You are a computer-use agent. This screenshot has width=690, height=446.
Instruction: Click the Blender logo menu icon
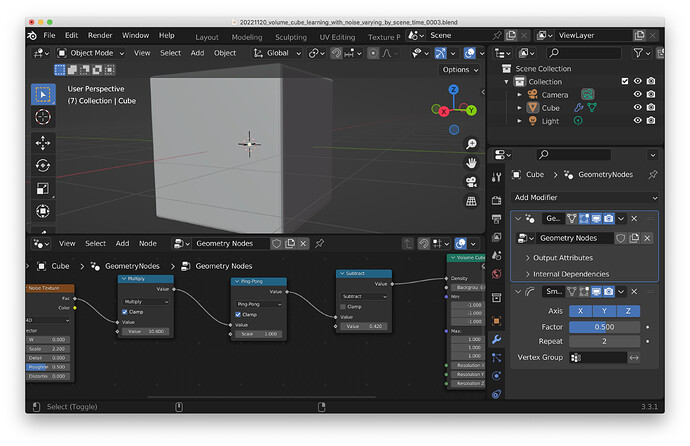(32, 36)
